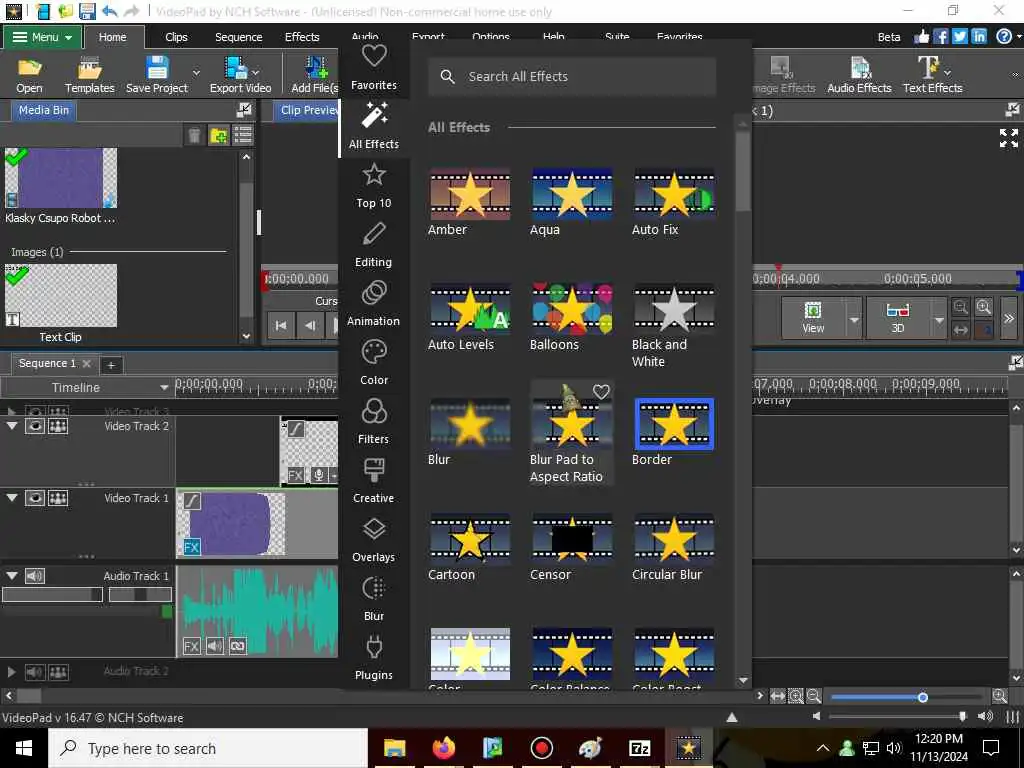Toggle 3D preview mode
The width and height of the screenshot is (1024, 768).
coord(898,317)
